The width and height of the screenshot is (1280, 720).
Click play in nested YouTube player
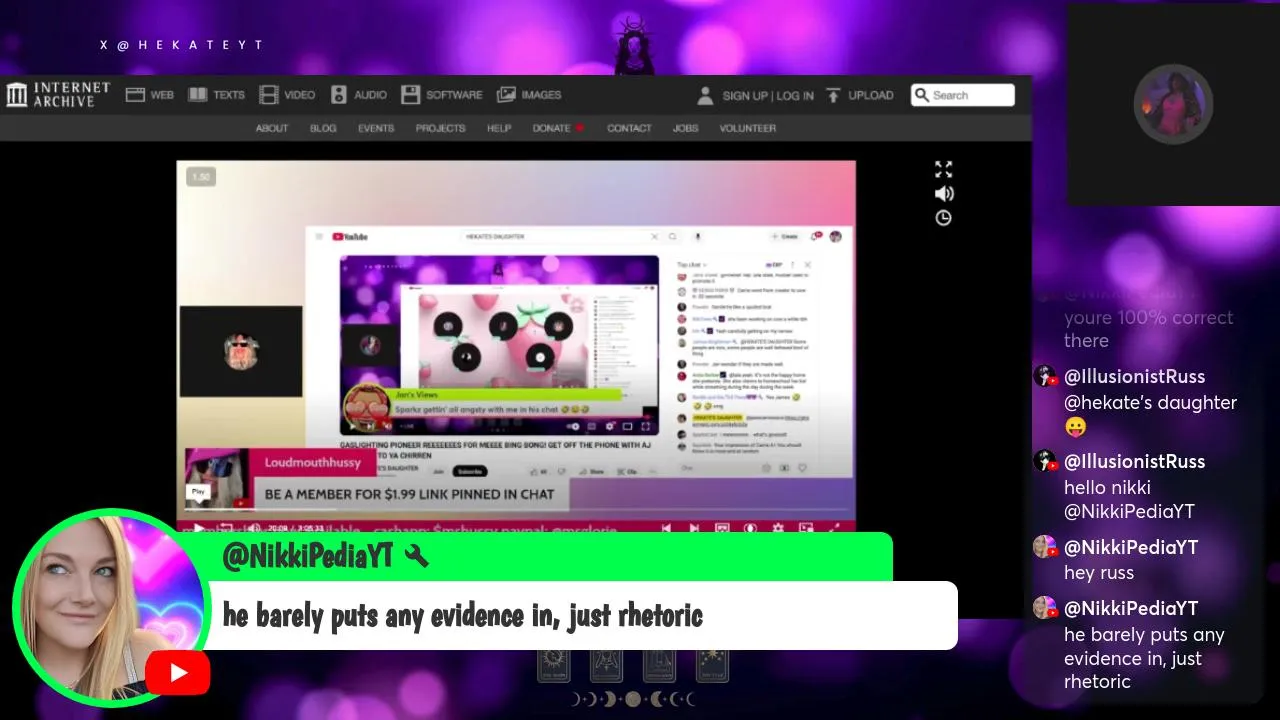click(352, 426)
